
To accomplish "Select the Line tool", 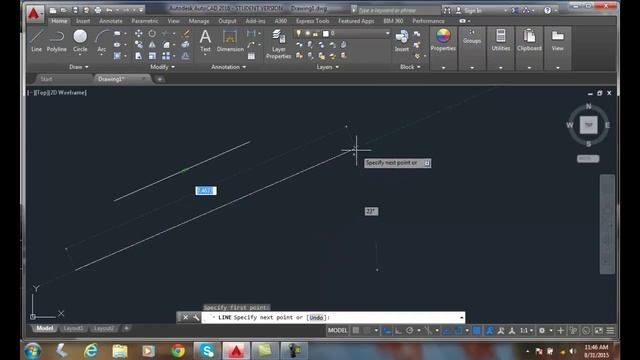I will pos(36,41).
